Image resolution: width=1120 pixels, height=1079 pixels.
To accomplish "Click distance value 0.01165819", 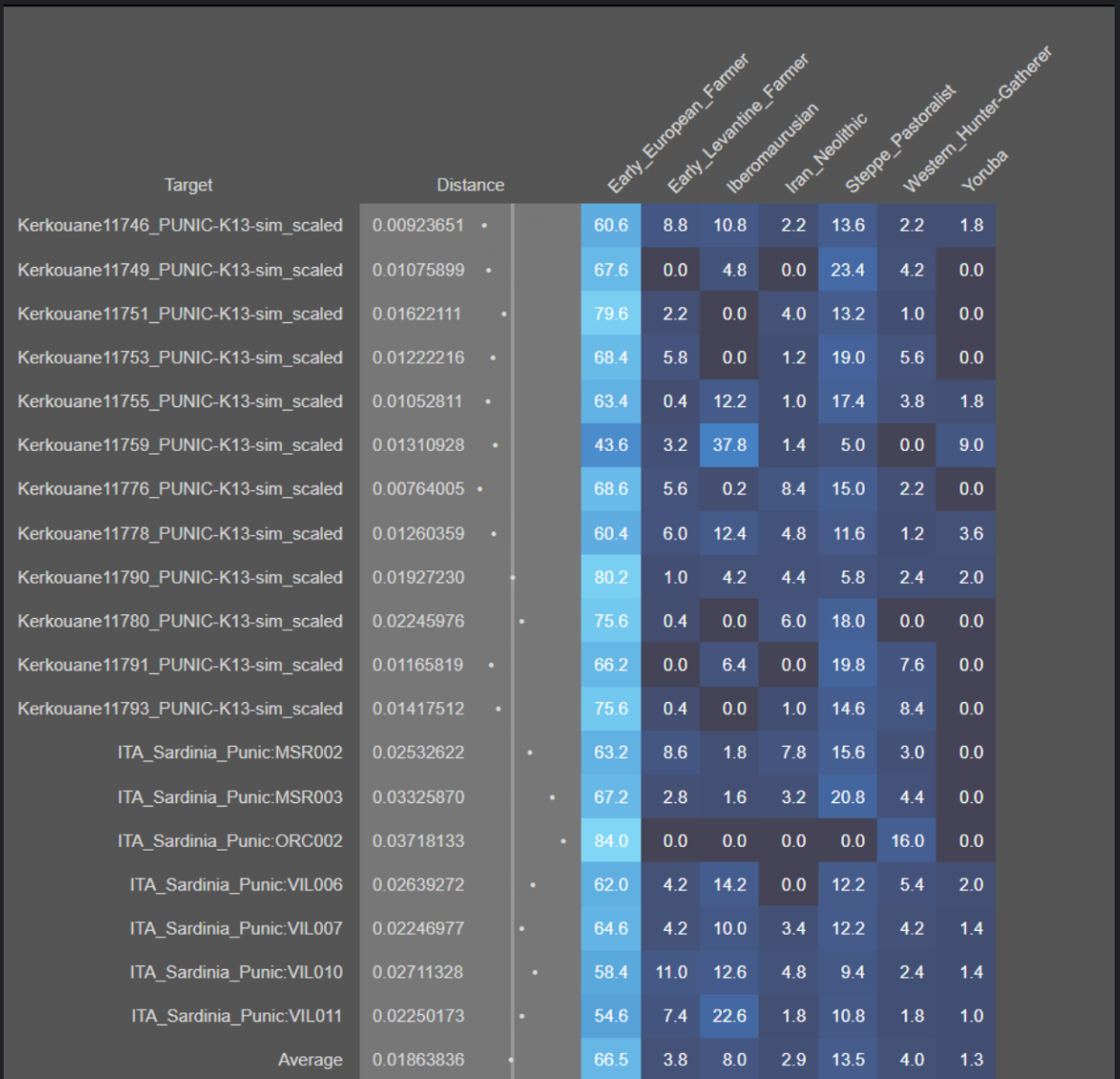I will click(x=418, y=665).
